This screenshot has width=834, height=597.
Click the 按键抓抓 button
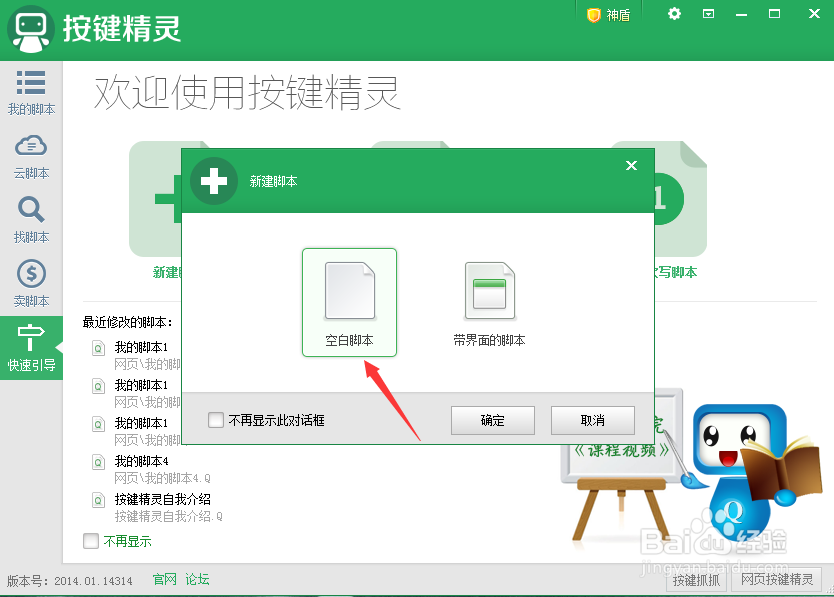click(696, 580)
